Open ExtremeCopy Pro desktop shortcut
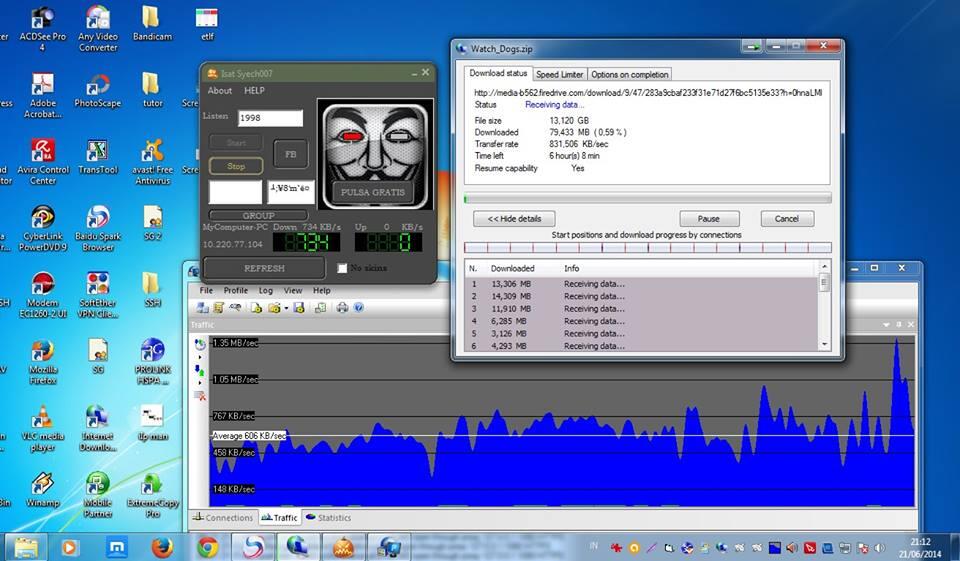Image resolution: width=960 pixels, height=561 pixels. click(152, 495)
